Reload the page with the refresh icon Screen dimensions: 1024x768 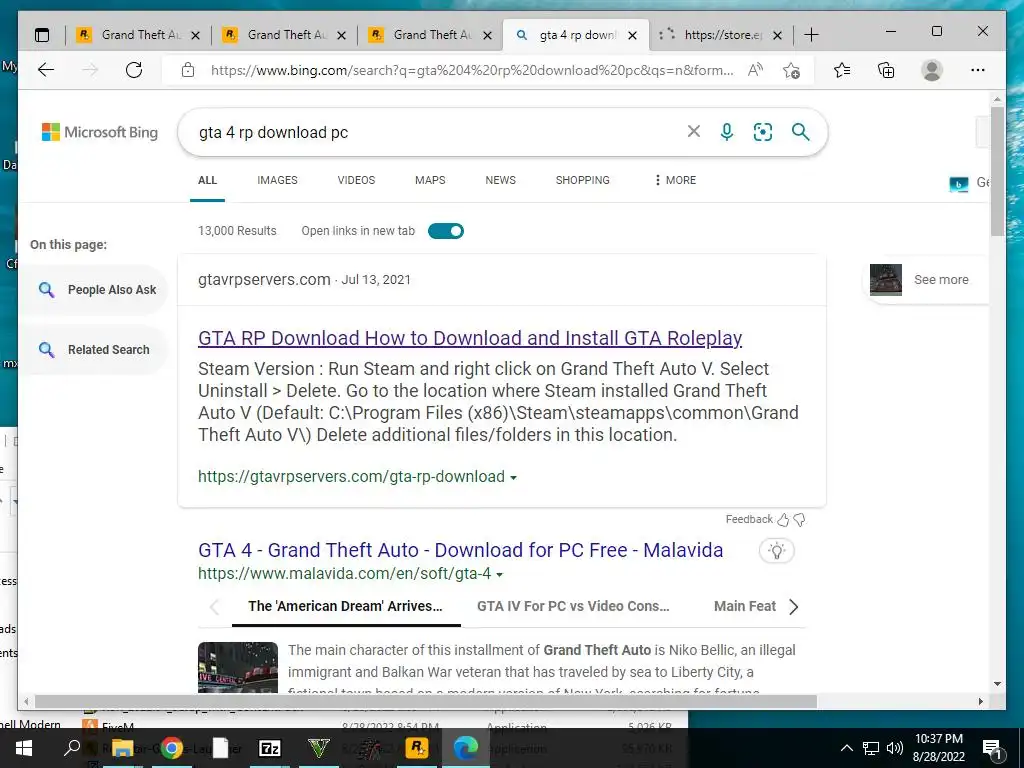134,70
